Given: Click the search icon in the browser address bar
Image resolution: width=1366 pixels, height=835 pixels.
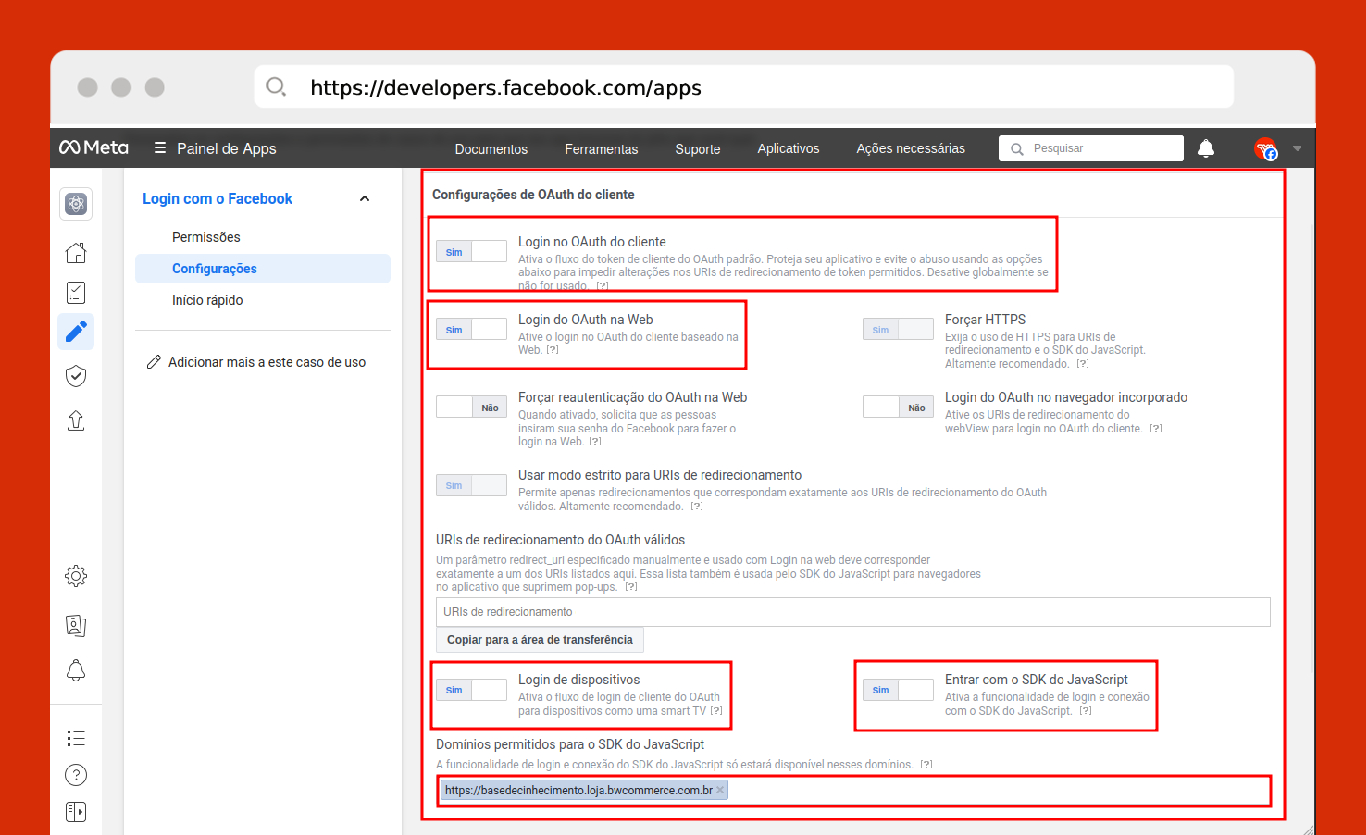Looking at the screenshot, I should coord(276,87).
